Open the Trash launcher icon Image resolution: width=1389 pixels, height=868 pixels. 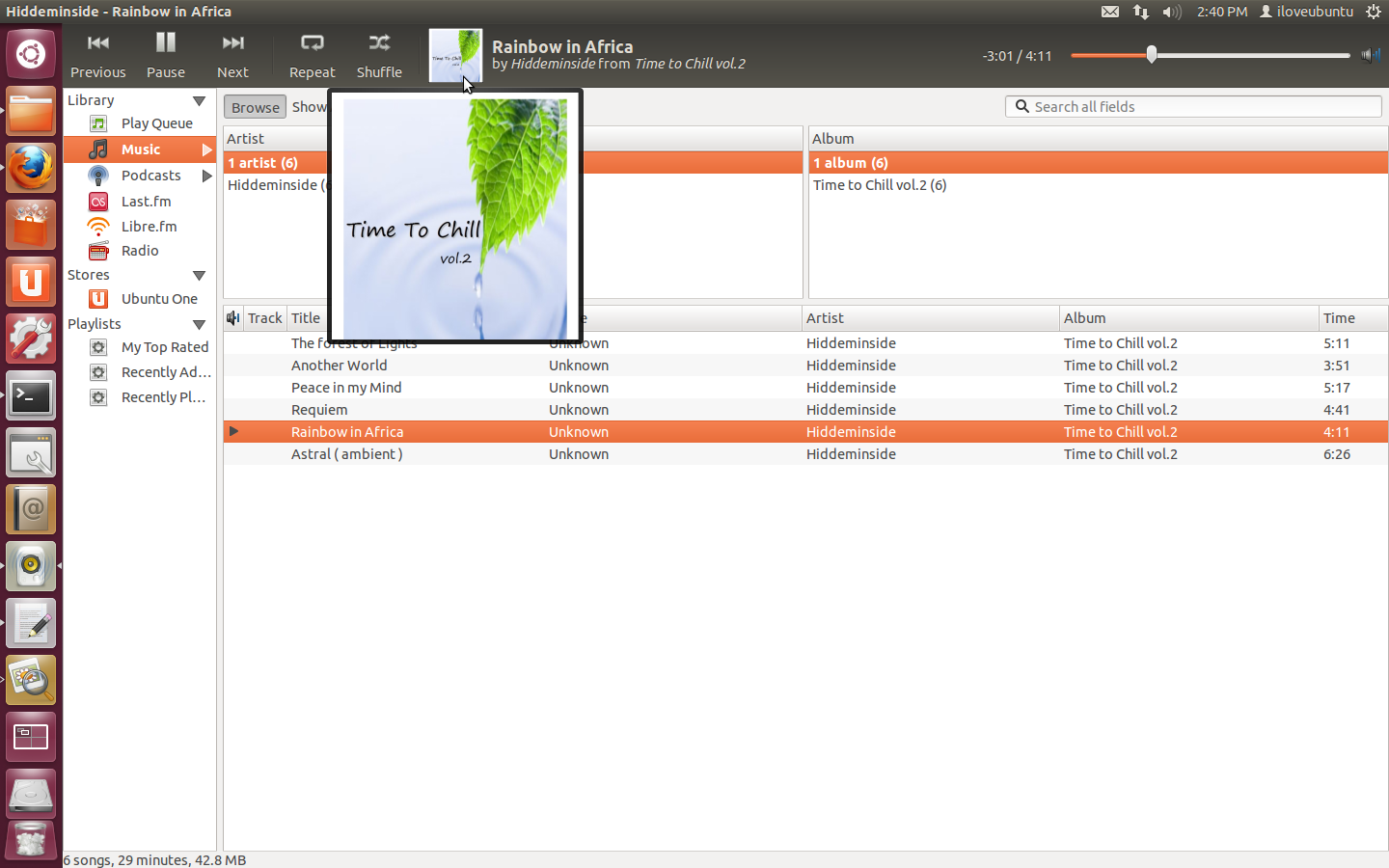(x=31, y=841)
